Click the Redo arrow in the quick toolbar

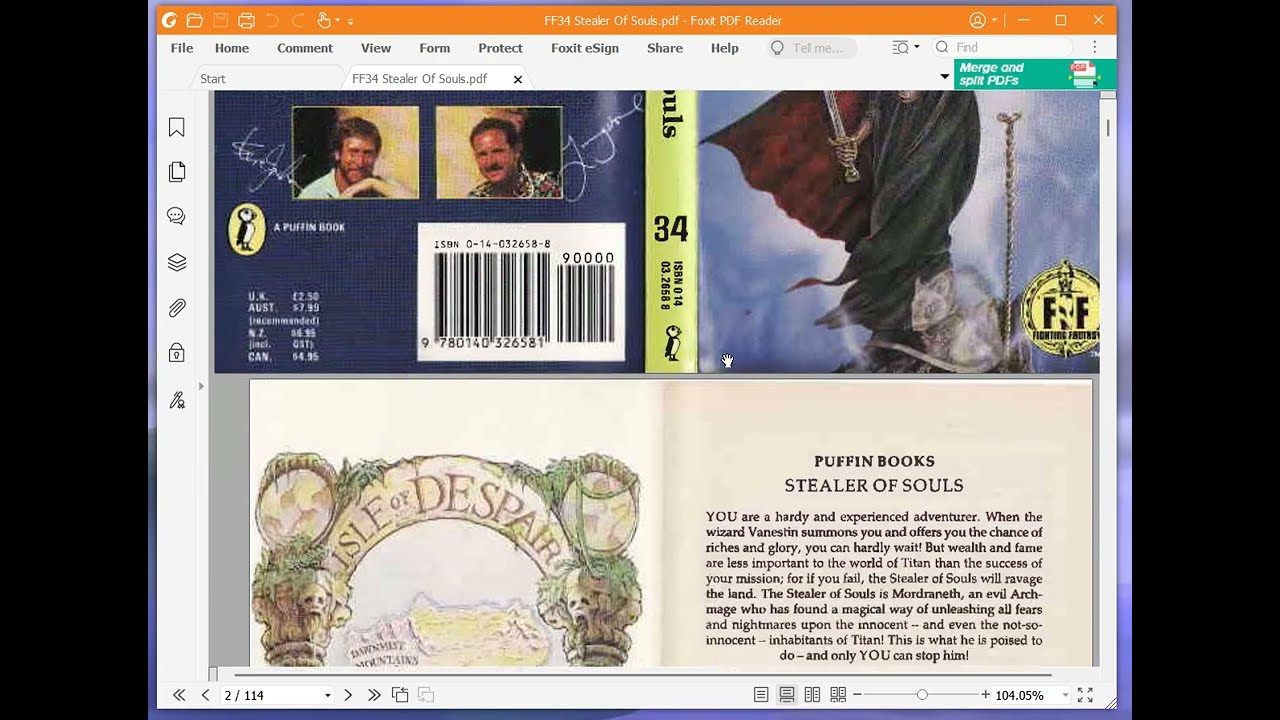(298, 20)
